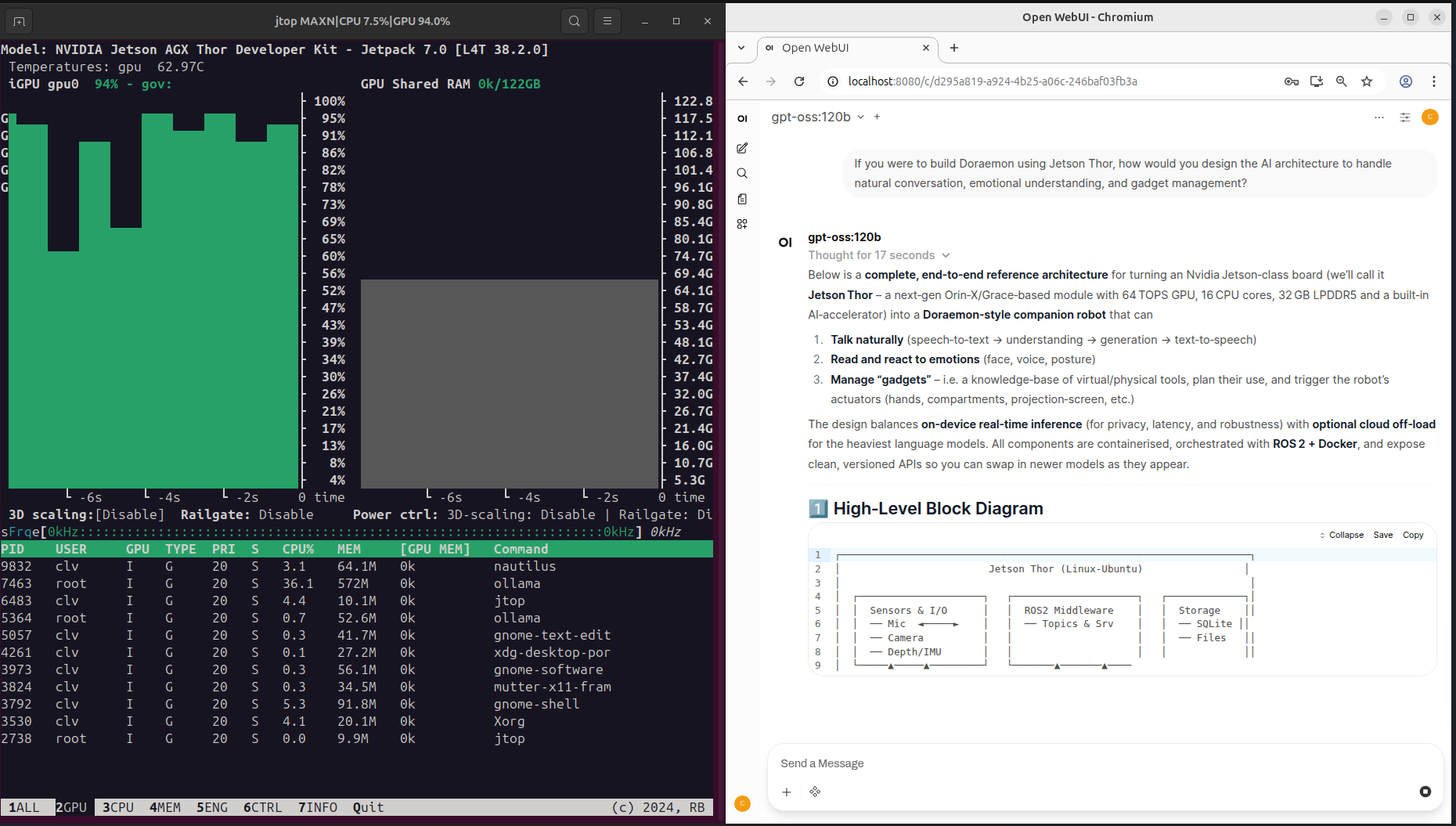Open Chromium's tab search dropdown arrow
This screenshot has height=826, width=1456.
click(x=741, y=48)
